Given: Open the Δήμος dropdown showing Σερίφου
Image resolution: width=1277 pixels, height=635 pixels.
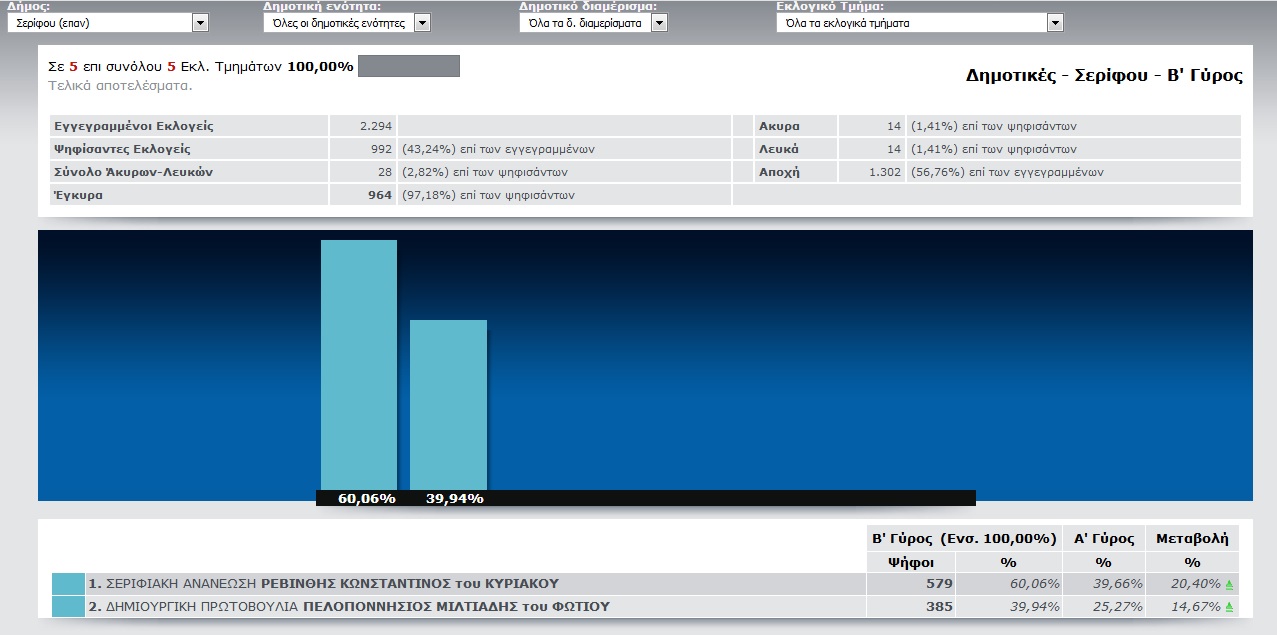Looking at the screenshot, I should [x=107, y=22].
